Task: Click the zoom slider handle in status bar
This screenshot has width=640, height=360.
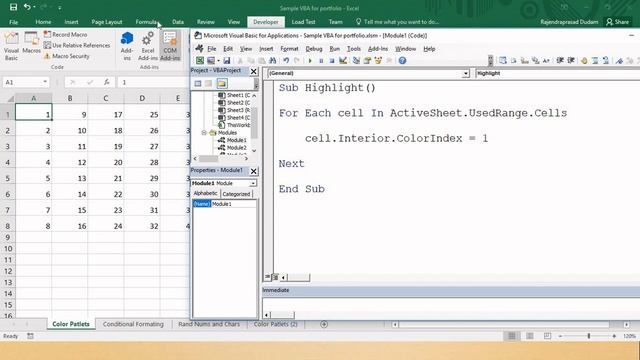Action: click(x=589, y=336)
